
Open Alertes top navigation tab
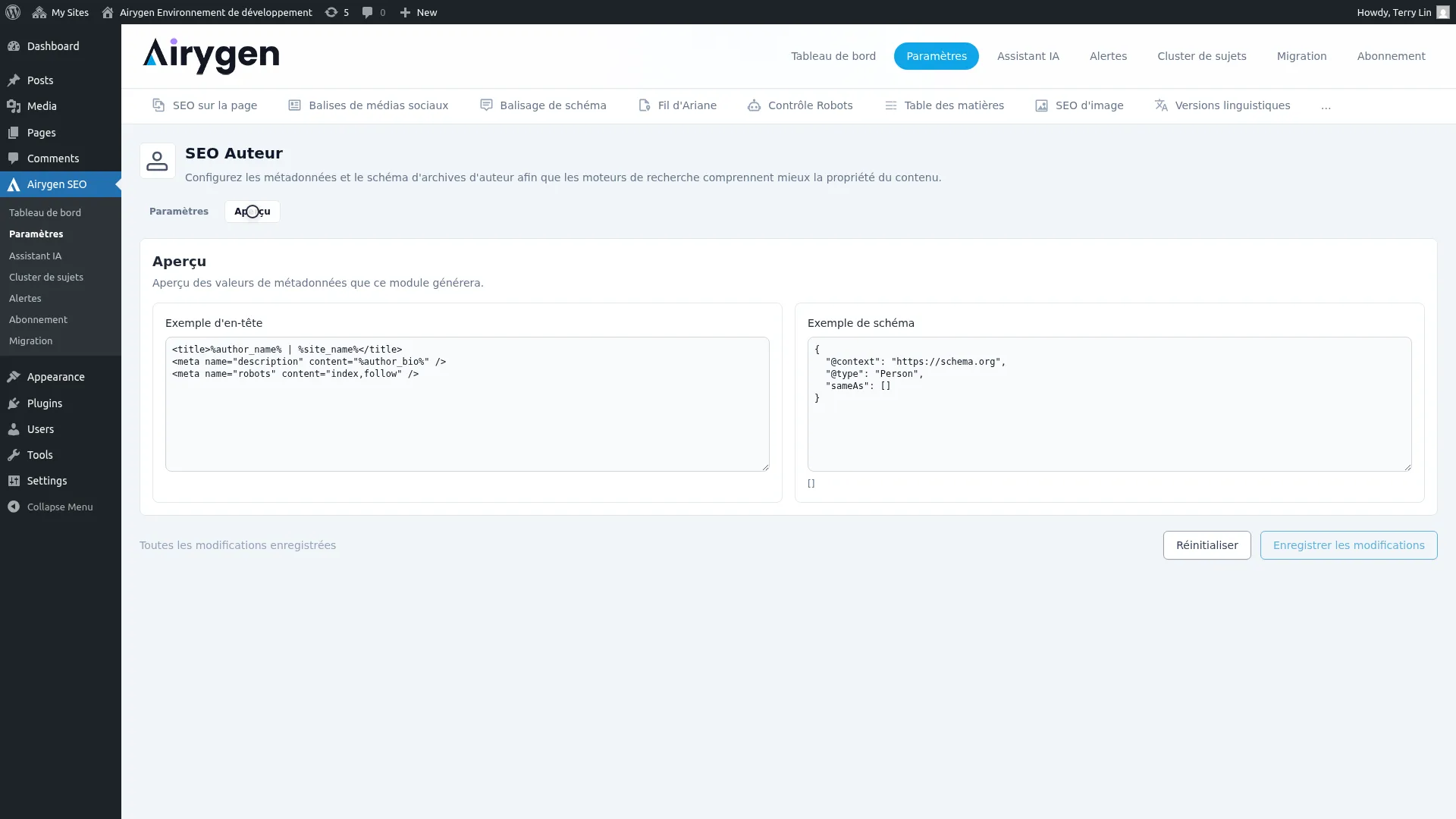1109,56
